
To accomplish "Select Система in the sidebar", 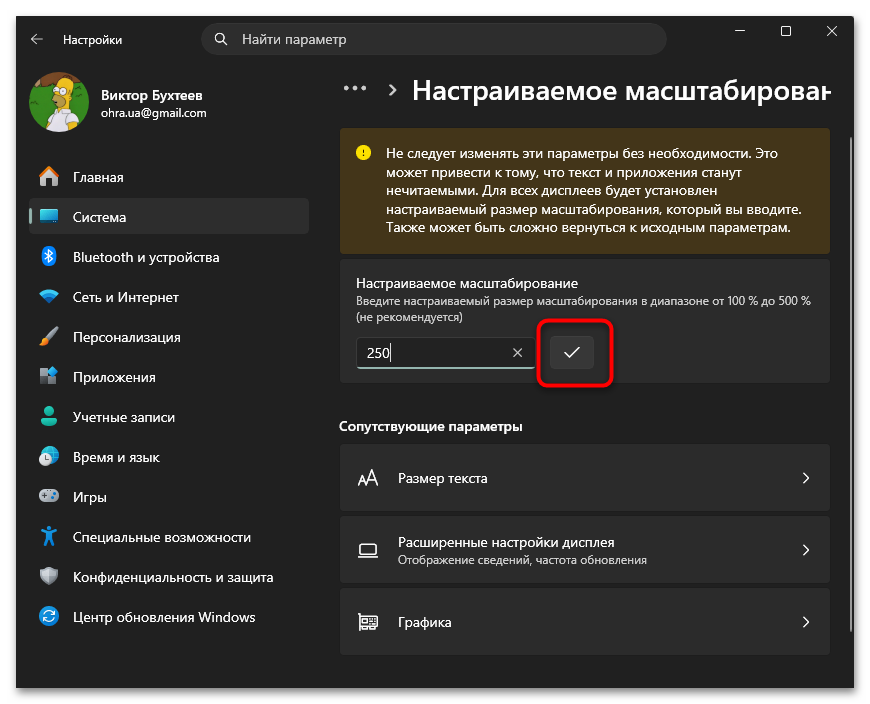I will point(169,216).
